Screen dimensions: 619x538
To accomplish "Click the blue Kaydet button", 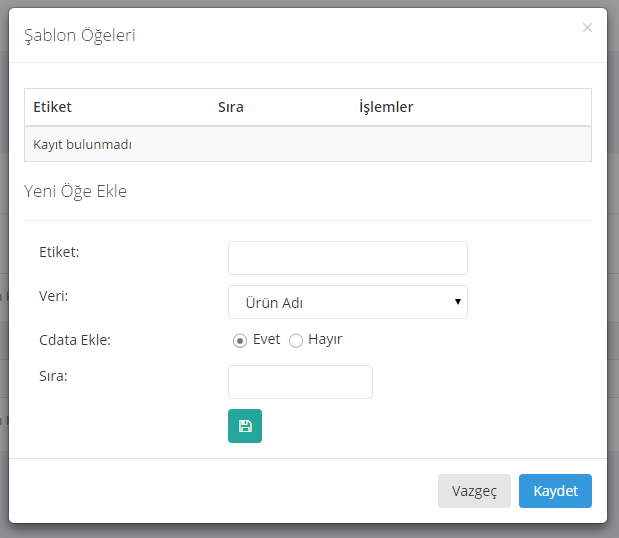I will [x=555, y=491].
